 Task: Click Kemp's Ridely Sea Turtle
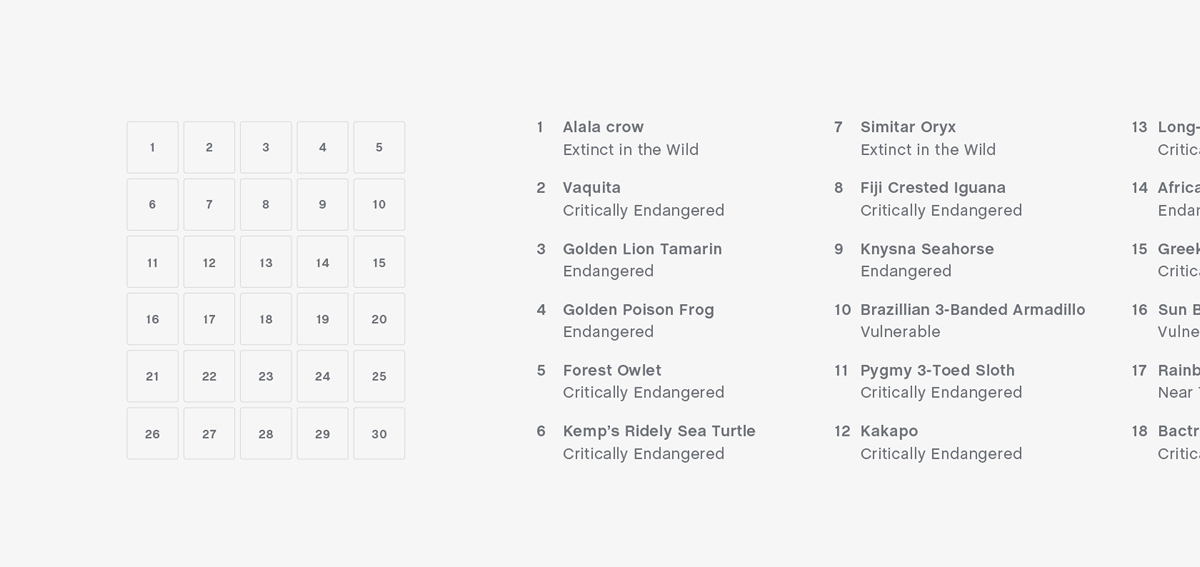coord(659,432)
